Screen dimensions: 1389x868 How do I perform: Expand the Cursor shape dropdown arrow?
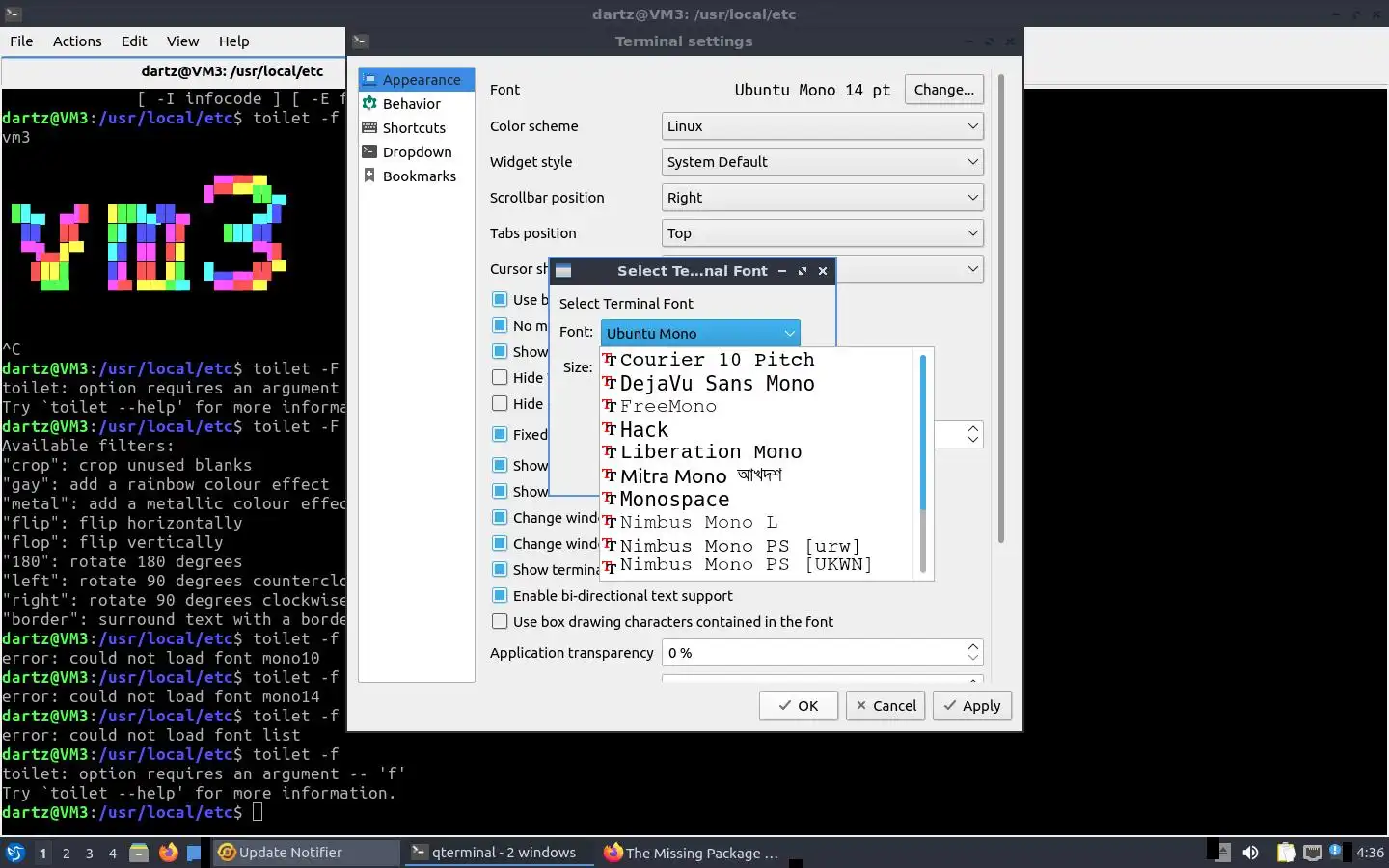point(972,269)
